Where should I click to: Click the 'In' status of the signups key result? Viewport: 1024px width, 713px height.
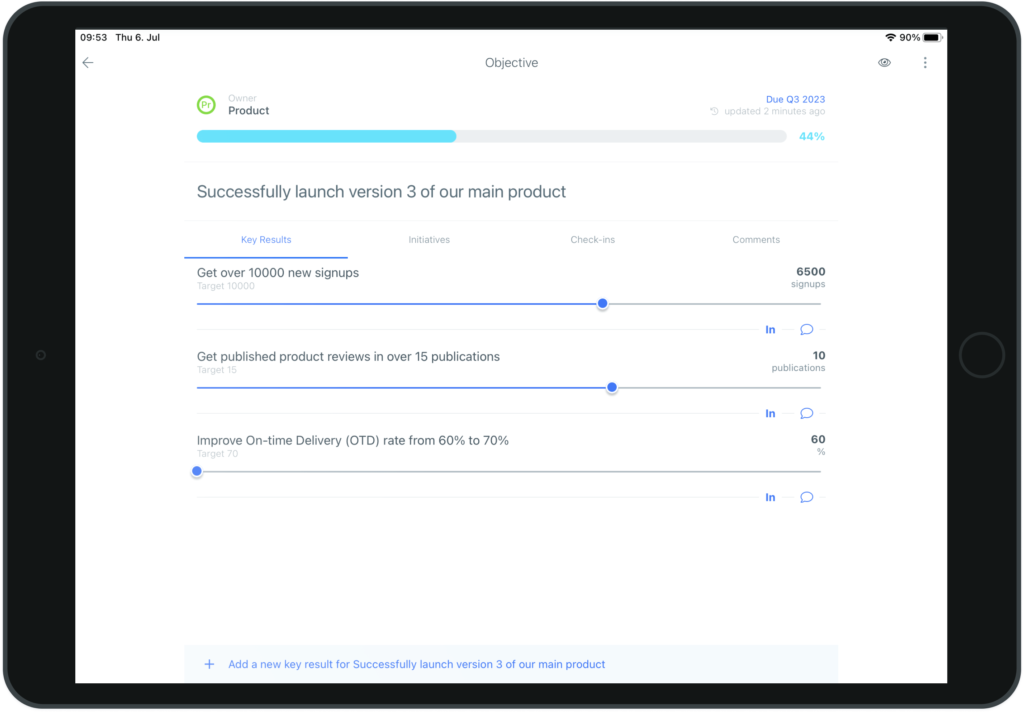[771, 330]
